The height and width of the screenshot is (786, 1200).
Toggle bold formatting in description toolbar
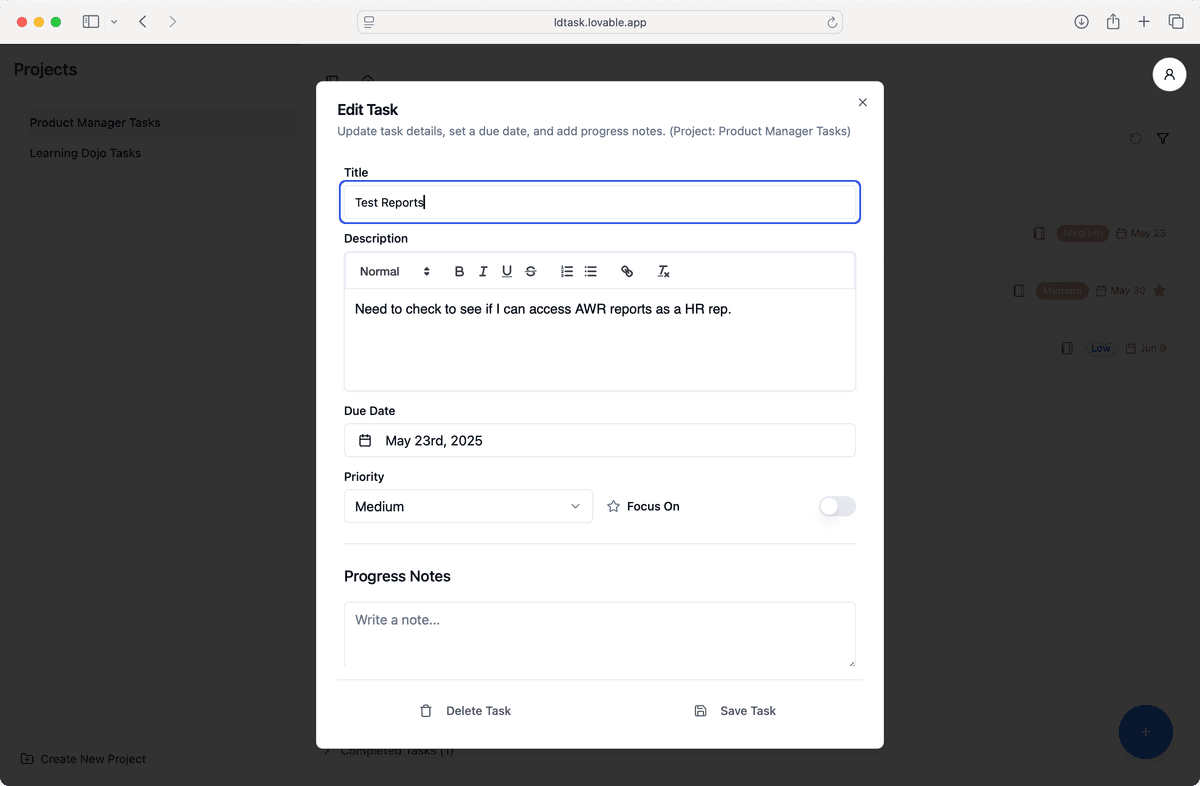click(459, 271)
